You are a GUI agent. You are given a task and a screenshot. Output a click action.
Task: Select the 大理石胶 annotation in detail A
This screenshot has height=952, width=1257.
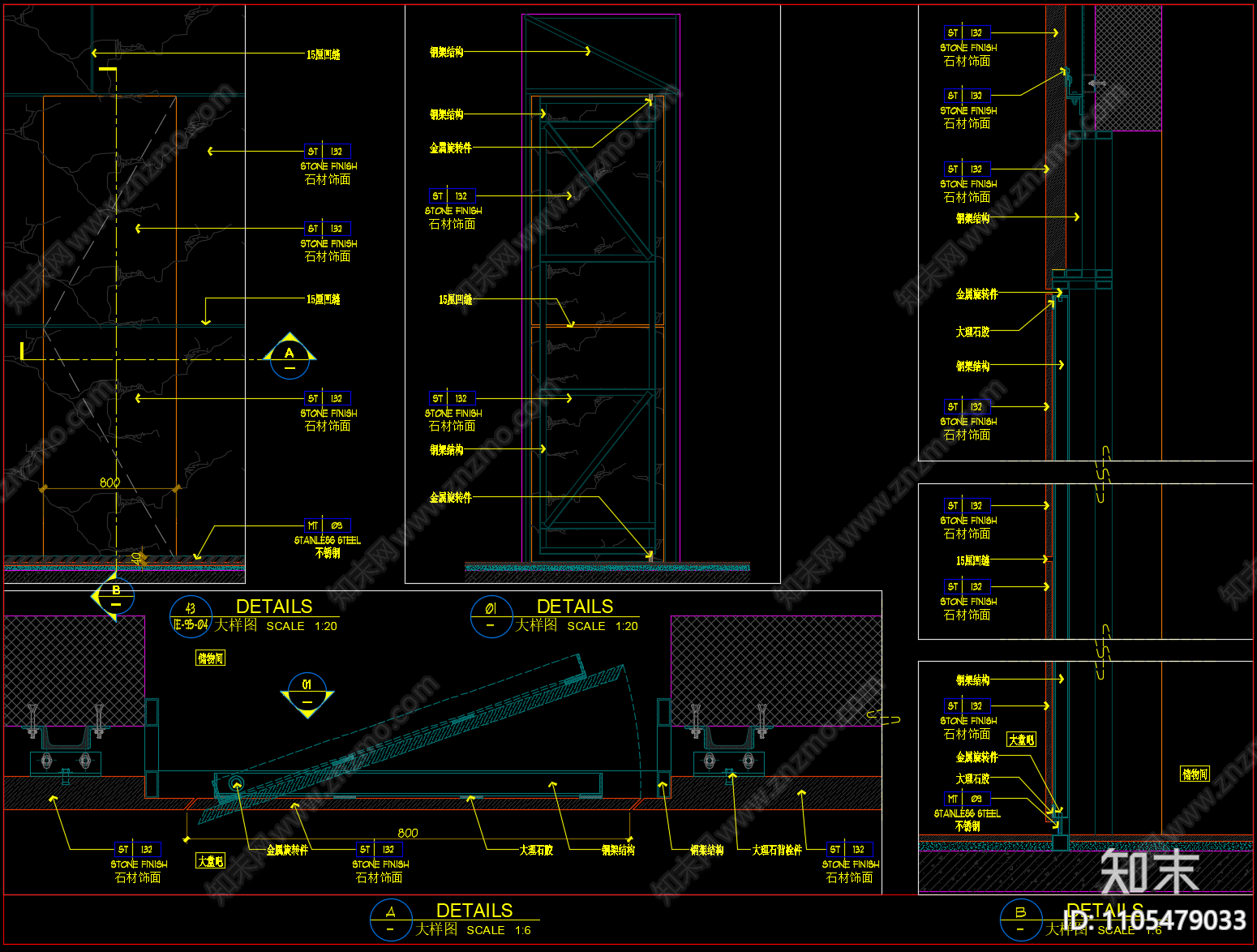pos(536,850)
